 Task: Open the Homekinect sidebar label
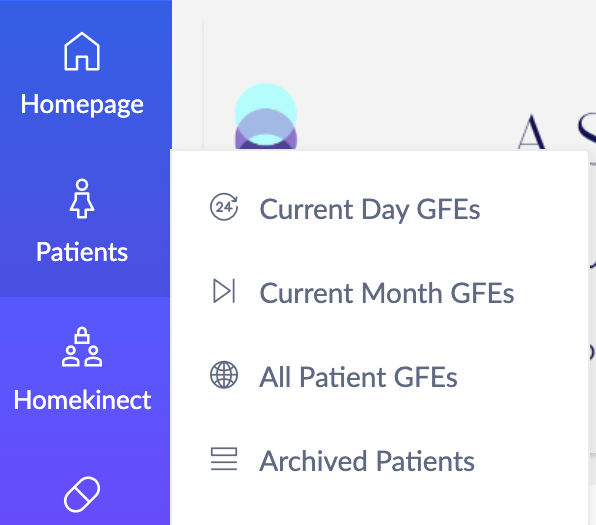tap(82, 400)
